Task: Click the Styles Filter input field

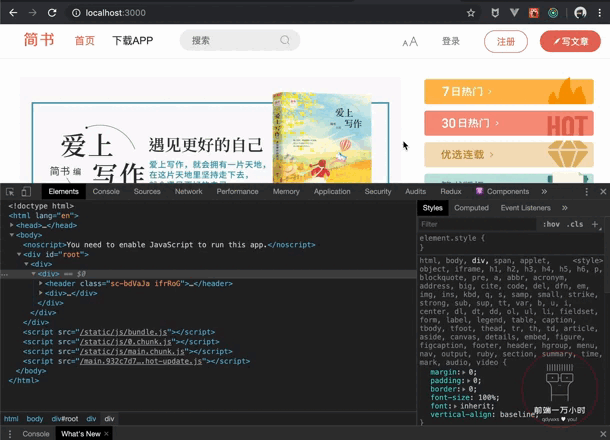Action: tap(478, 224)
